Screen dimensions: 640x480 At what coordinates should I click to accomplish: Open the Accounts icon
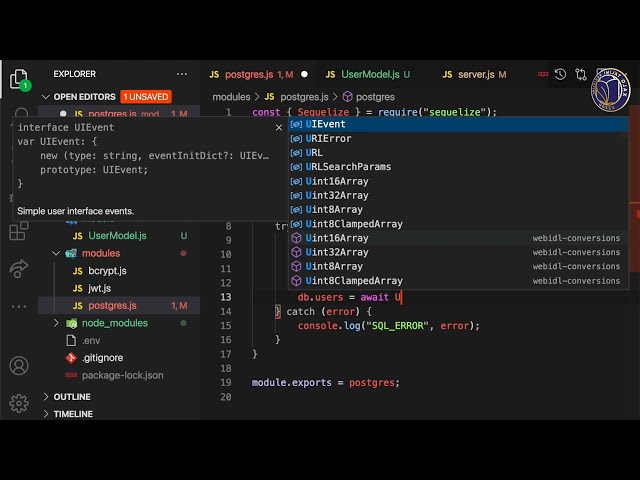[x=19, y=365]
